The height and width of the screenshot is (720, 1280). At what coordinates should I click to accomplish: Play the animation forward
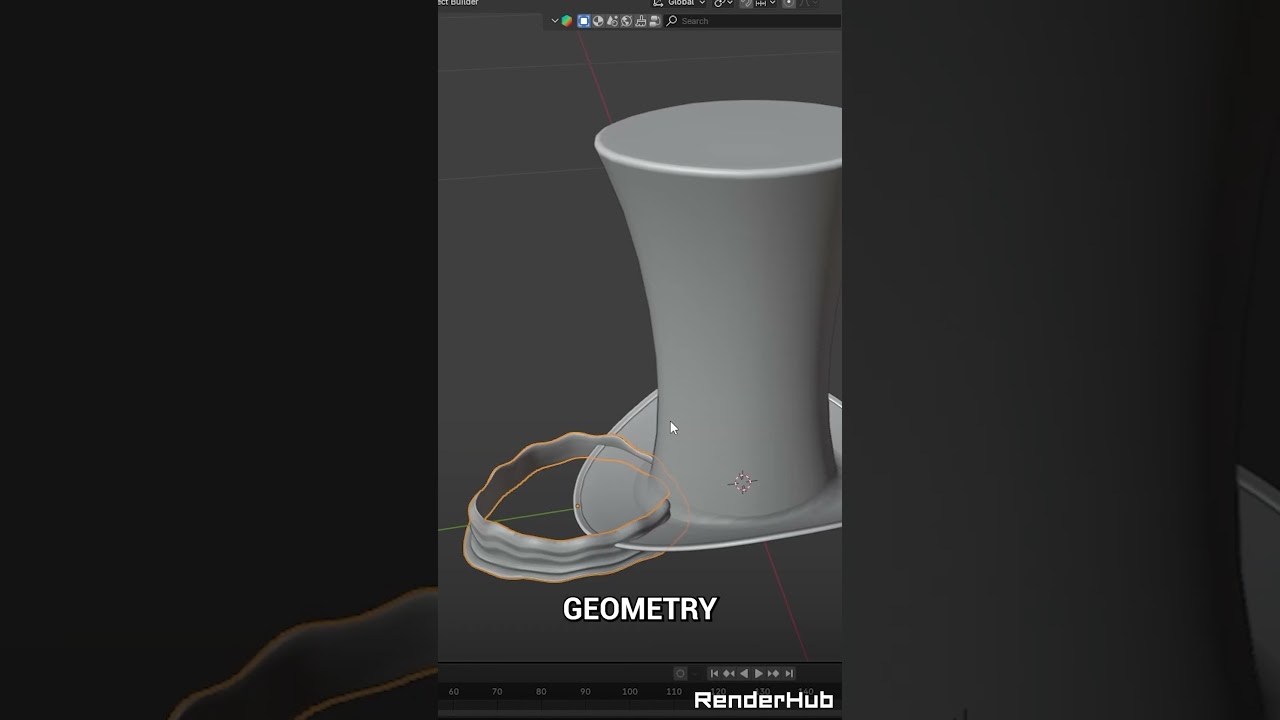[759, 673]
